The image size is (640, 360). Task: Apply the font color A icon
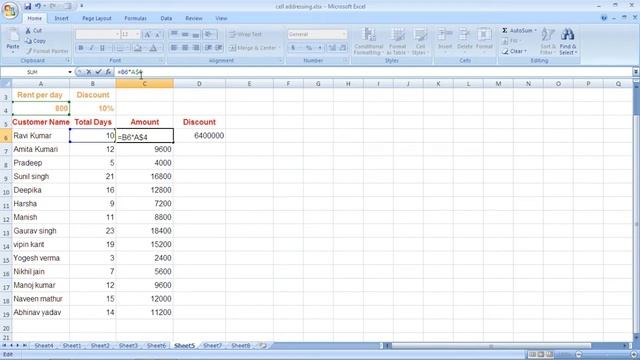point(153,48)
